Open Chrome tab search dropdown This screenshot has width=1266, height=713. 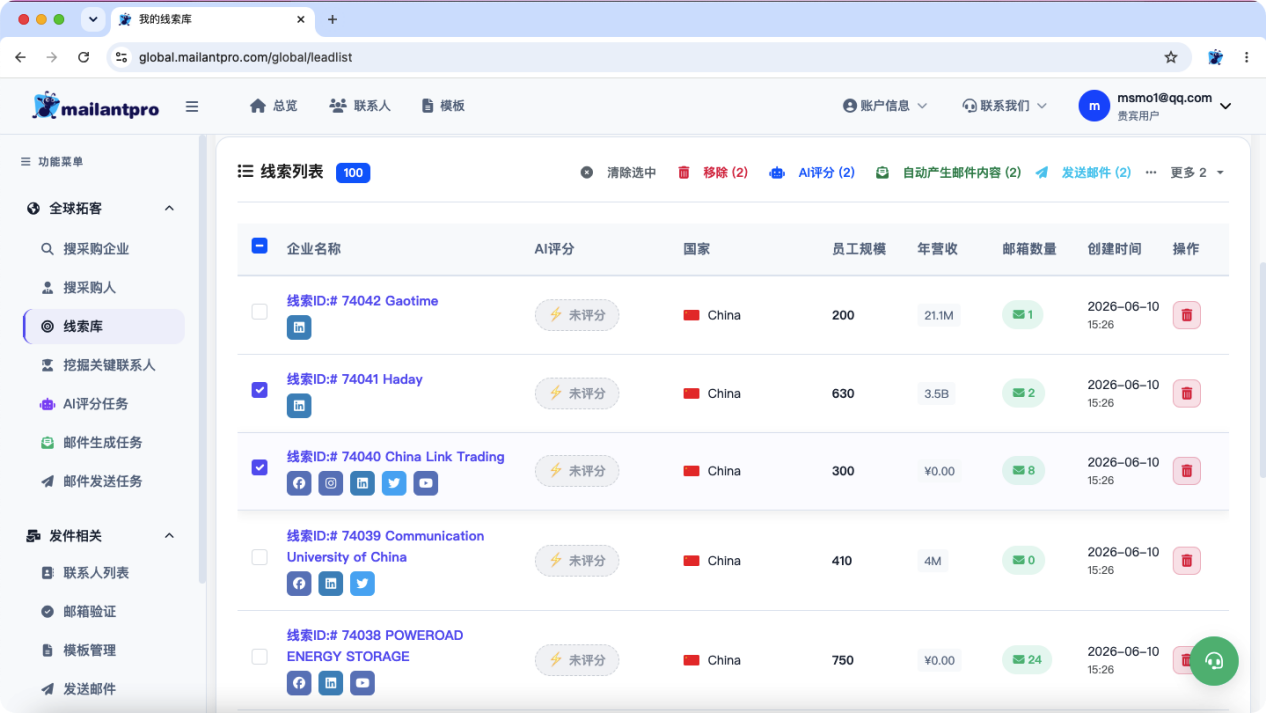pyautogui.click(x=94, y=19)
